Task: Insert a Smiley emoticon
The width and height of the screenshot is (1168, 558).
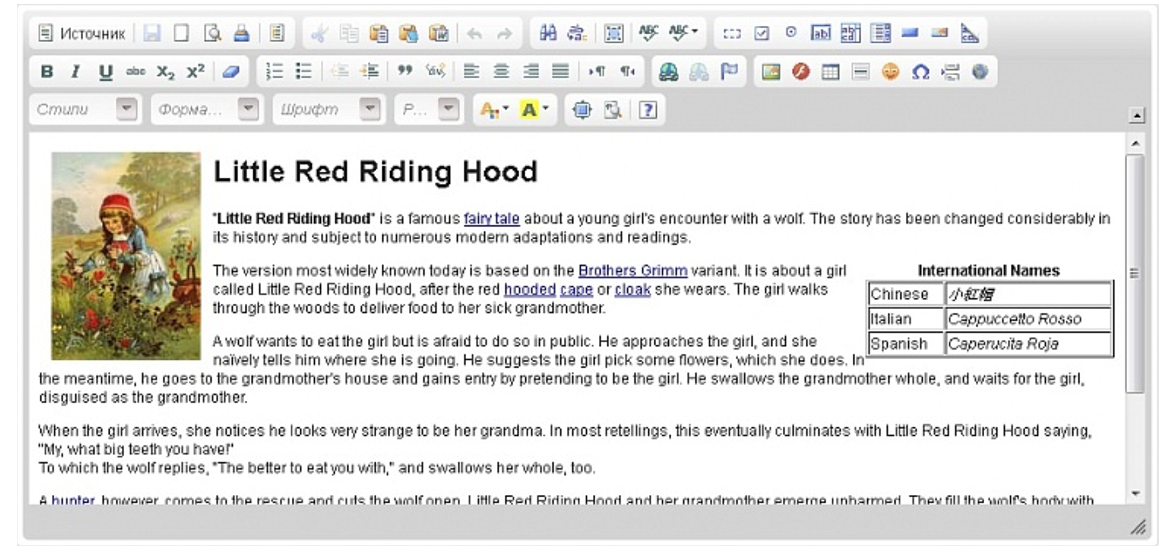Action: tap(890, 72)
